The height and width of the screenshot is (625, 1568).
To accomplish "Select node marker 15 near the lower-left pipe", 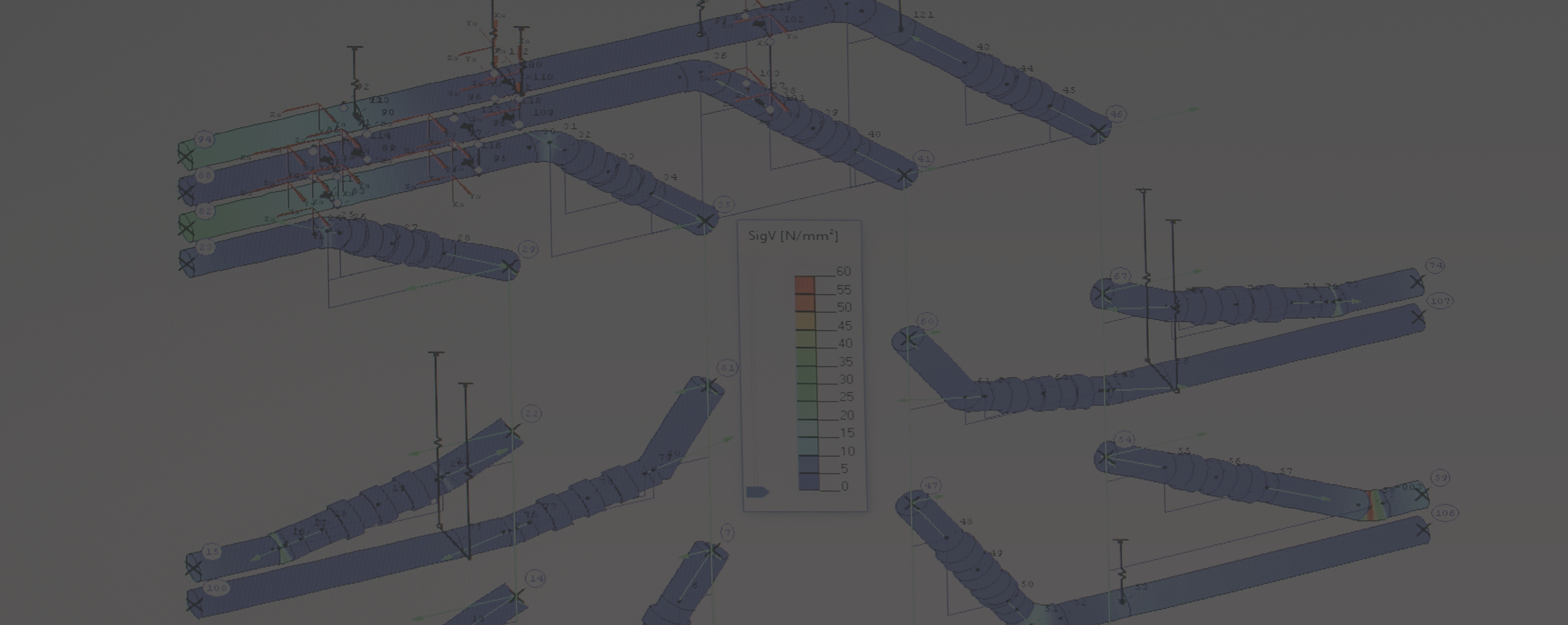I will pyautogui.click(x=213, y=550).
